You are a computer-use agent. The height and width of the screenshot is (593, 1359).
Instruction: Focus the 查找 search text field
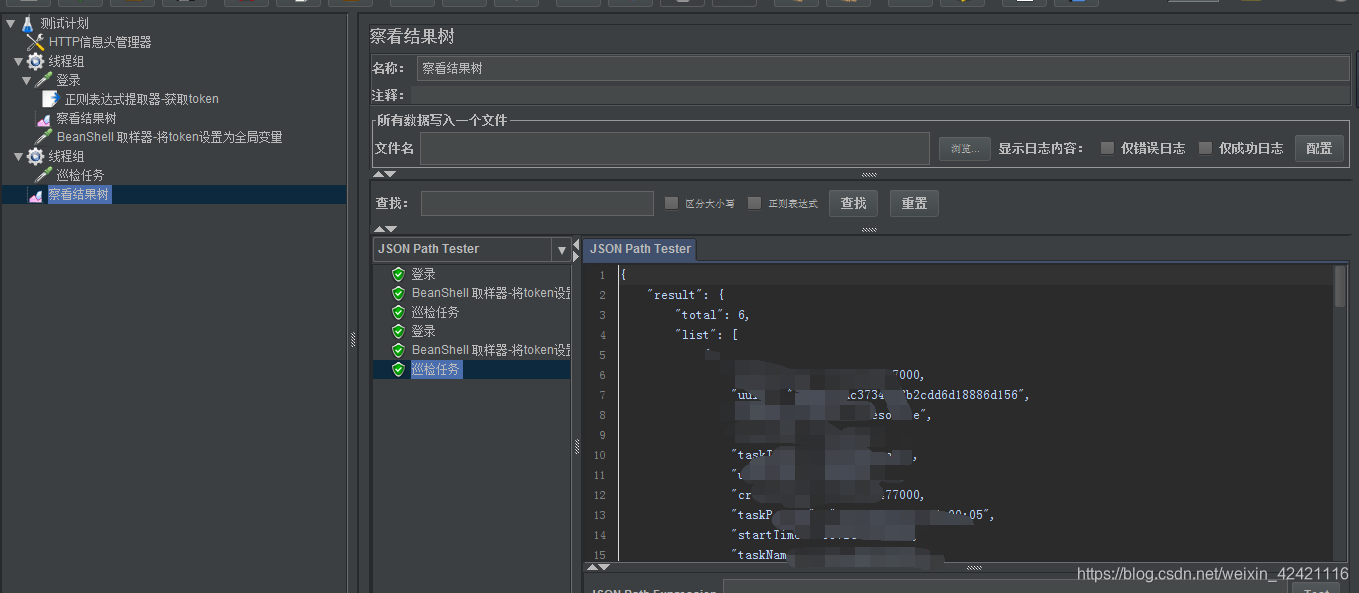click(537, 203)
